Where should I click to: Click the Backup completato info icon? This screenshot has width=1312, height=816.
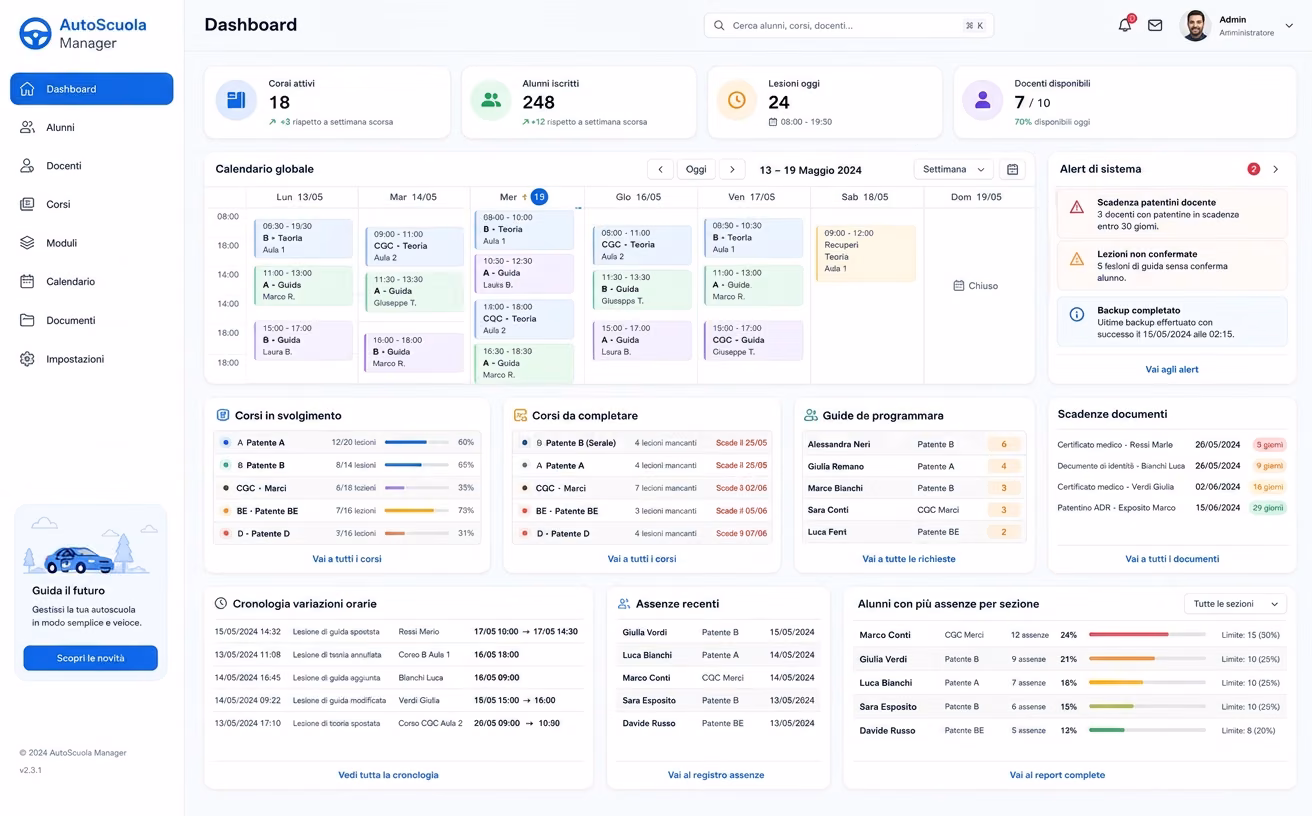pos(1077,315)
